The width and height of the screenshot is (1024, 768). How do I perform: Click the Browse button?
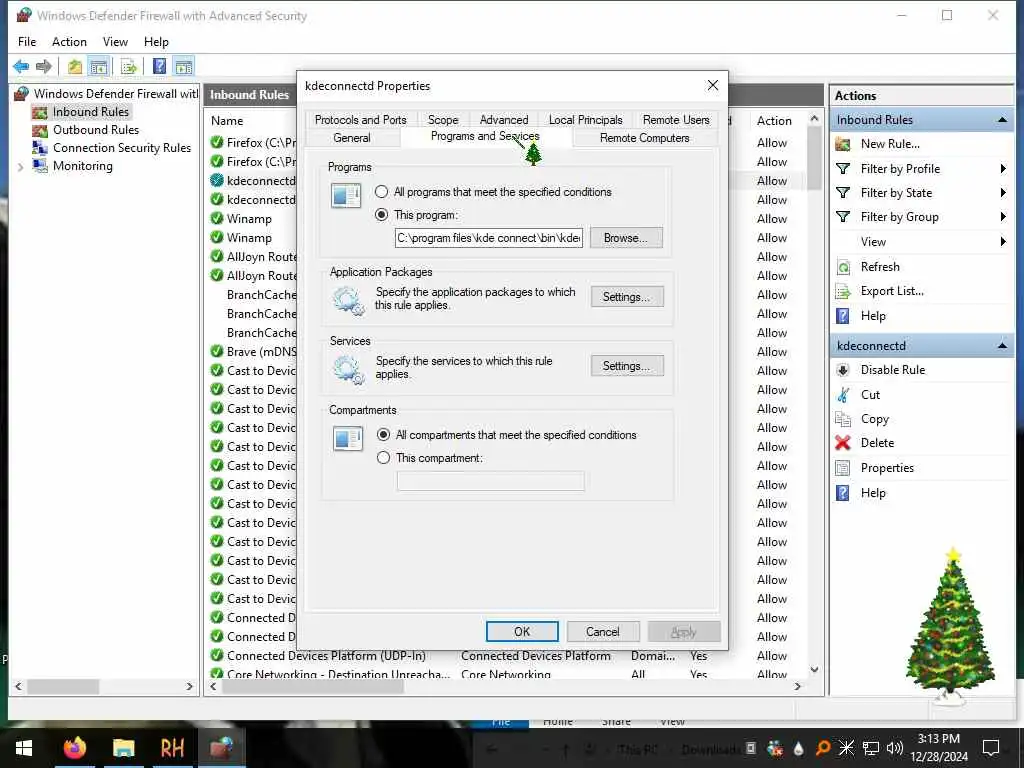[626, 238]
